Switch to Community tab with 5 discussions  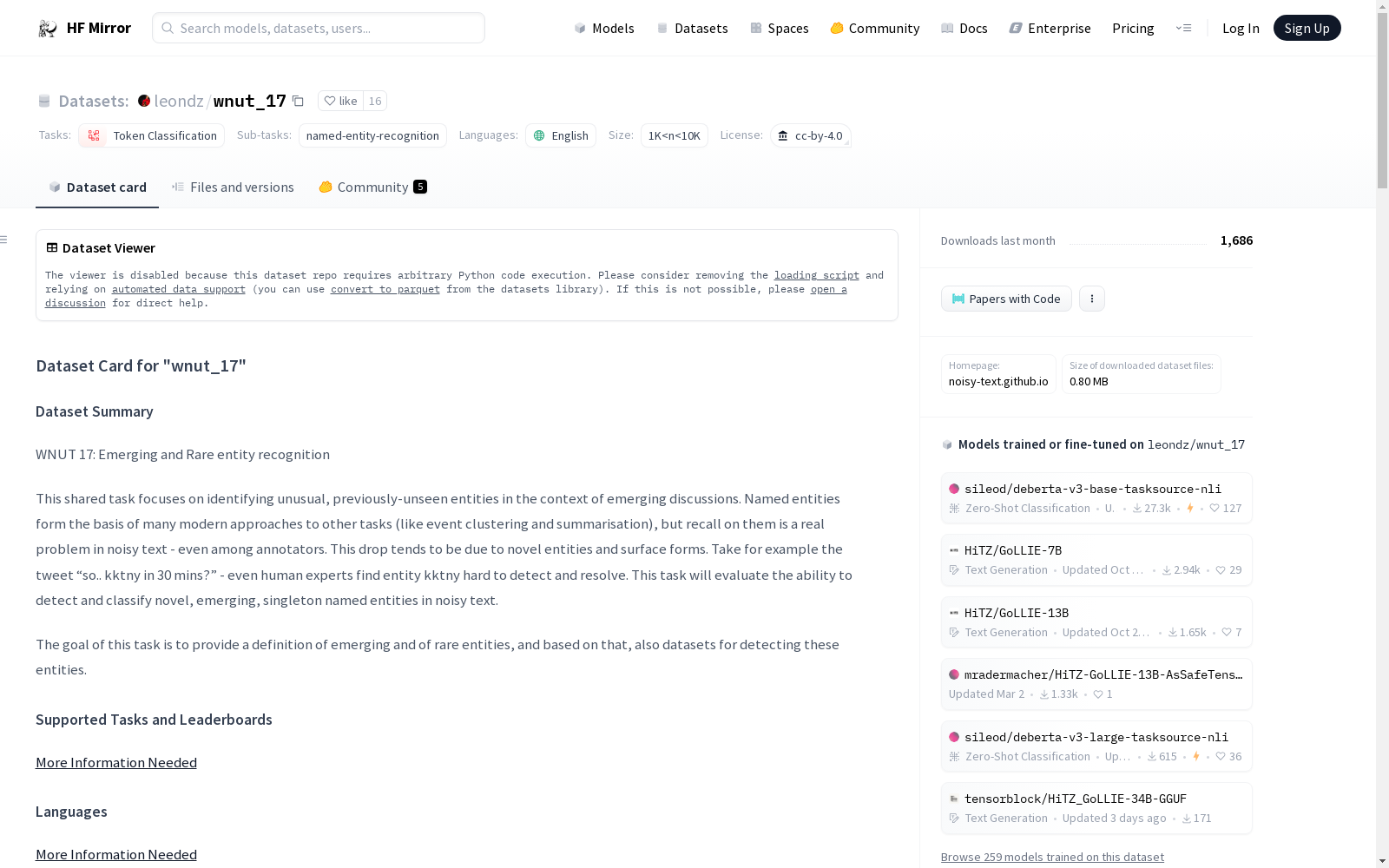click(373, 187)
